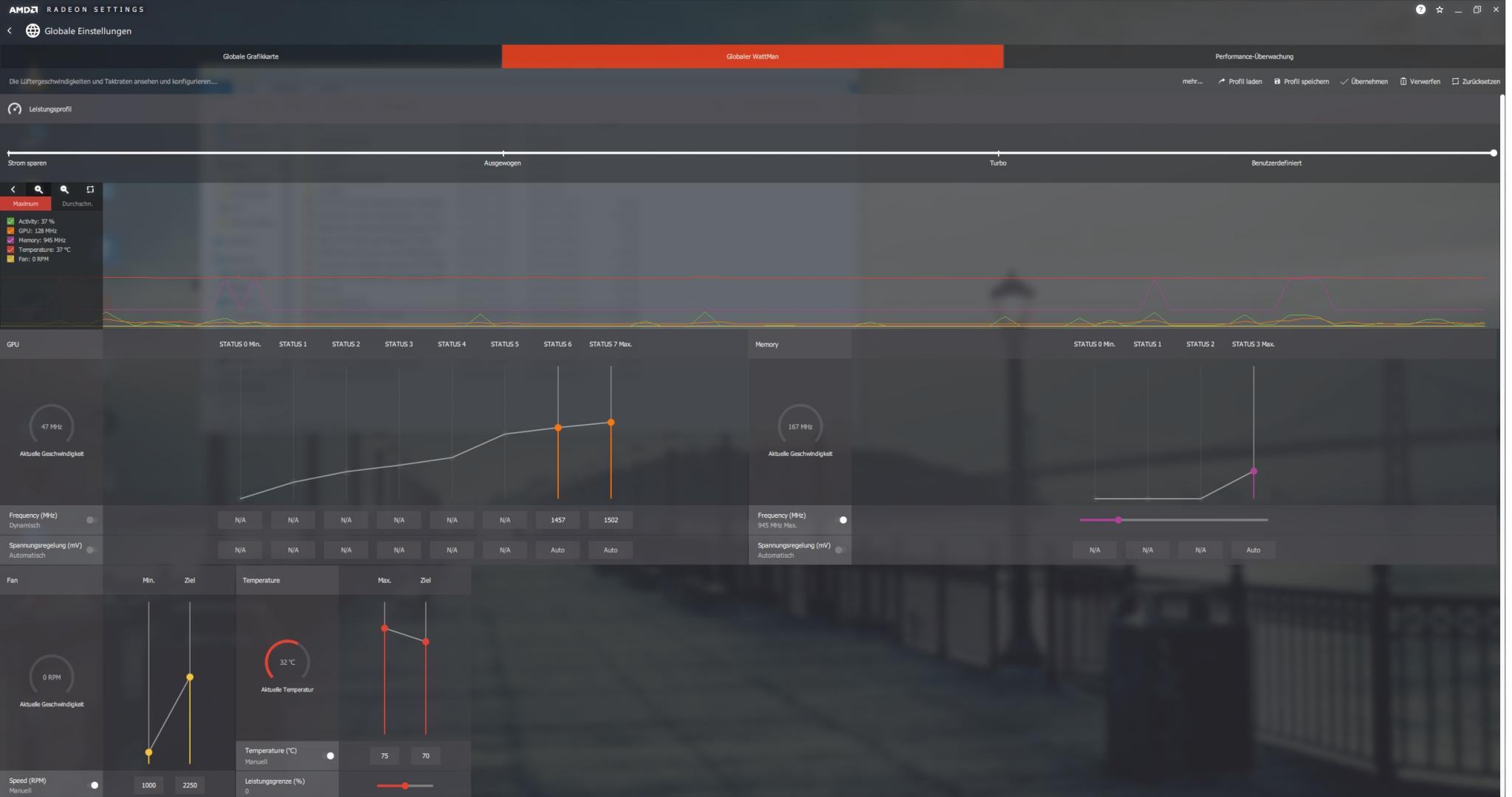
Task: Toggle Memory Spannungsregelung switch
Action: (x=839, y=550)
